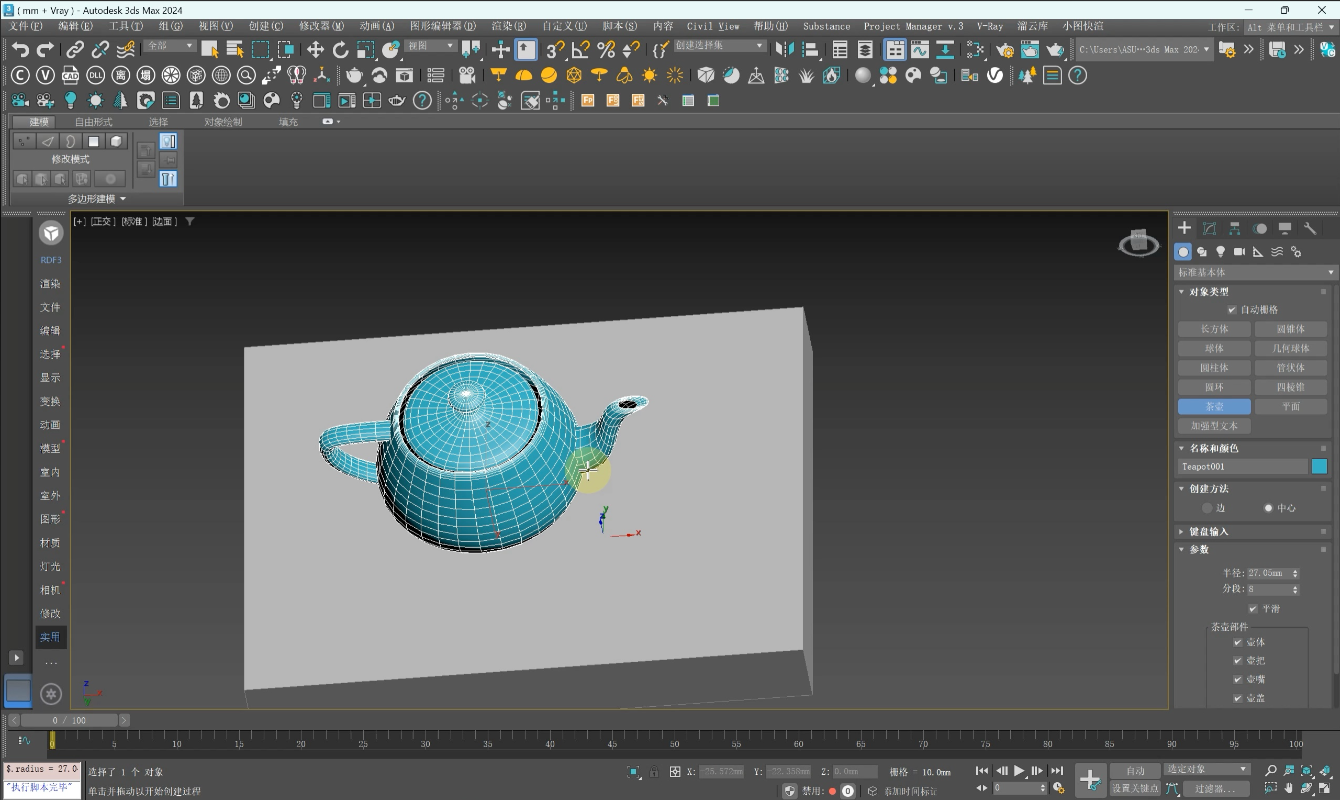Switch to Cameras category in Create panel
Viewport: 1340px width, 800px height.
1240,252
